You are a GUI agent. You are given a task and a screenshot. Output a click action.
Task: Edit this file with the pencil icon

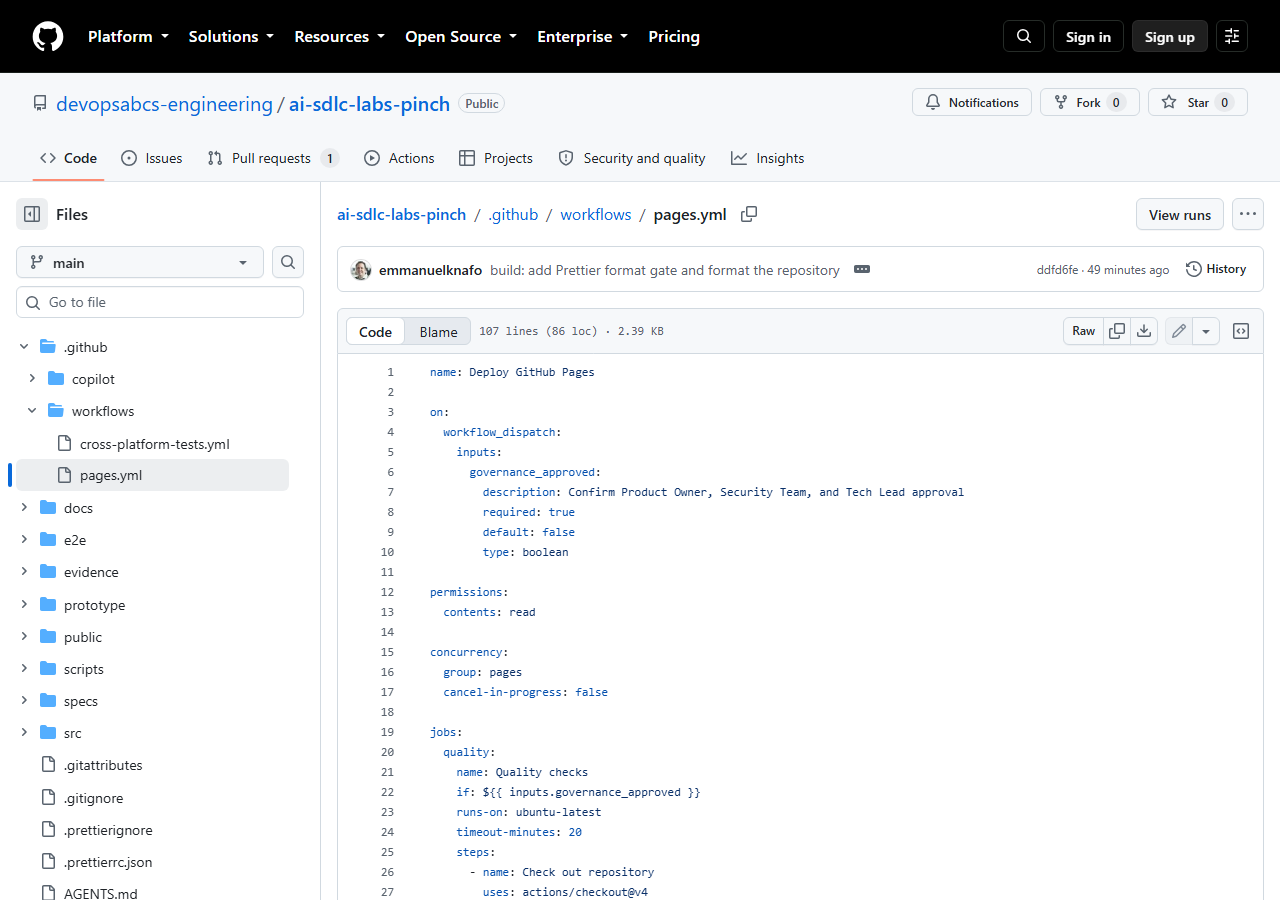tap(1179, 331)
